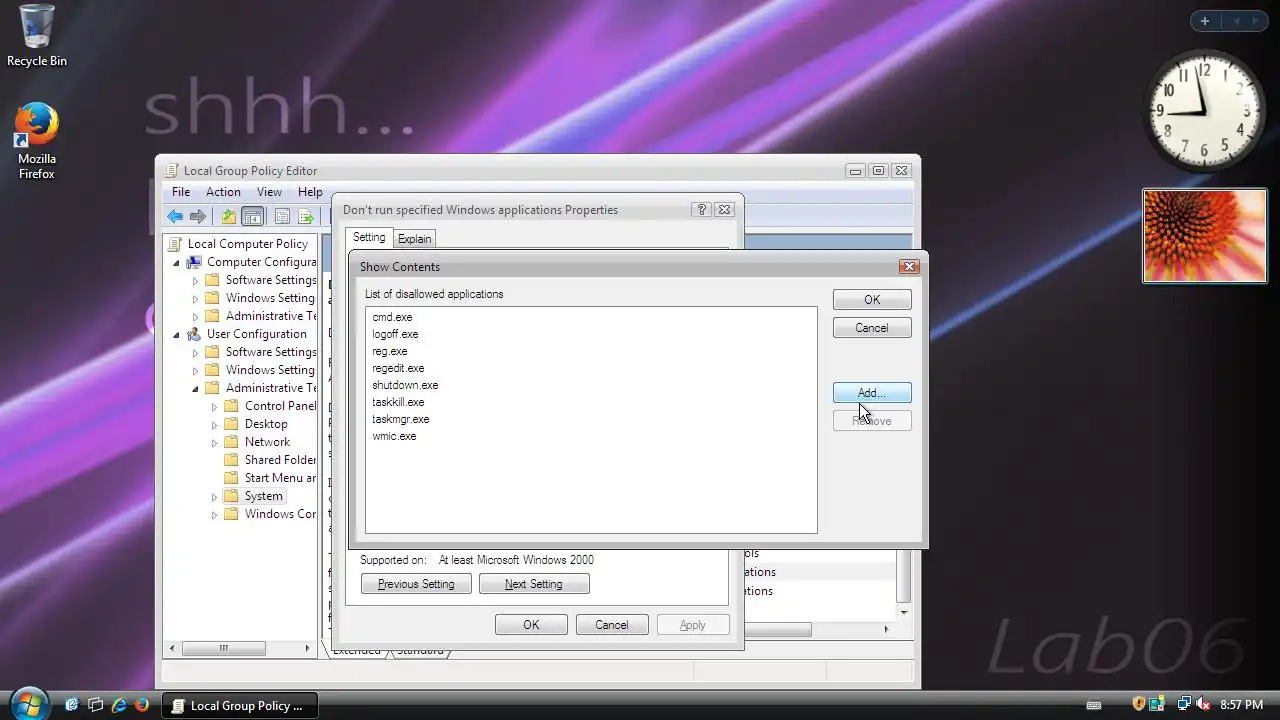Click the help question mark in Properties dialog
1280x720 pixels.
tap(702, 210)
